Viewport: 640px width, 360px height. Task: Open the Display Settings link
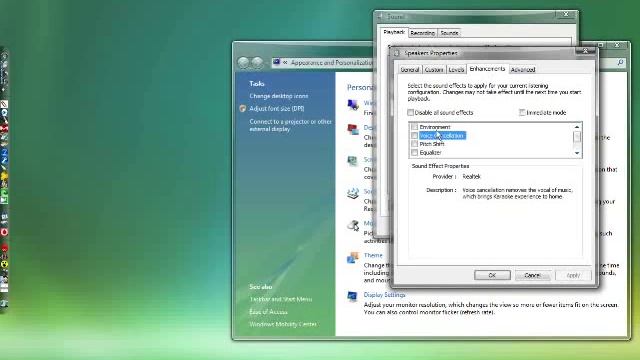[x=384, y=295]
